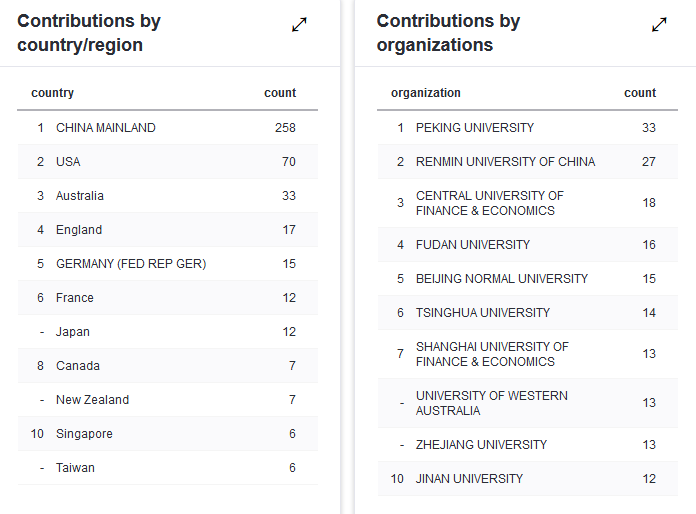This screenshot has width=696, height=514.
Task: Select the New Zealand row
Action: coord(92,400)
